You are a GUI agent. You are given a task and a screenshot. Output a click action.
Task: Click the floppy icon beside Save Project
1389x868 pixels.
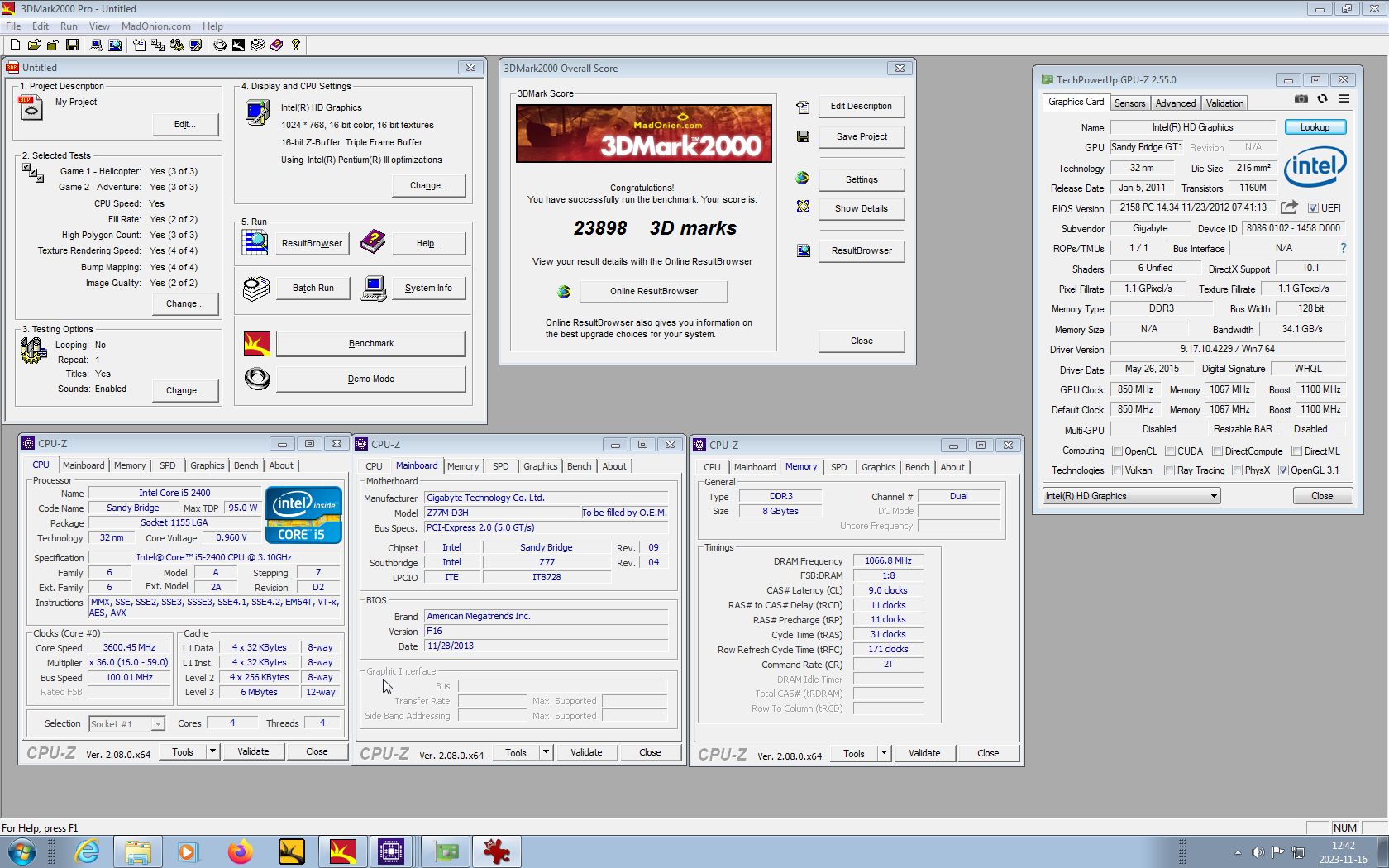(x=803, y=136)
